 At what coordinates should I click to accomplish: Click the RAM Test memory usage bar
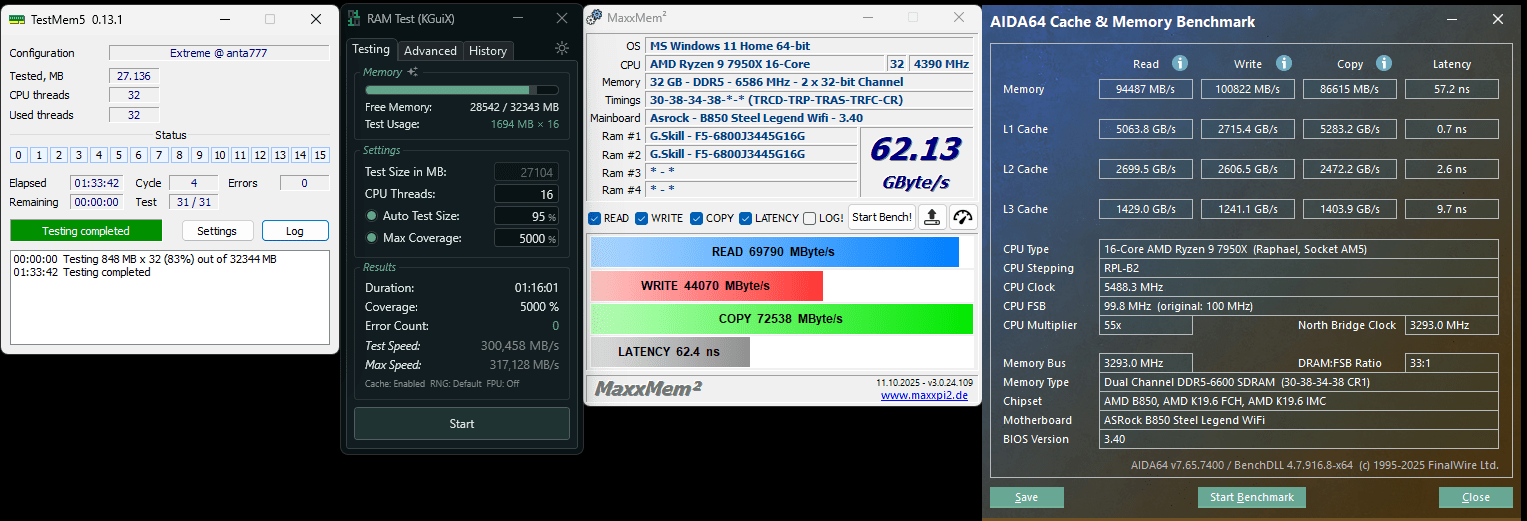coord(462,90)
